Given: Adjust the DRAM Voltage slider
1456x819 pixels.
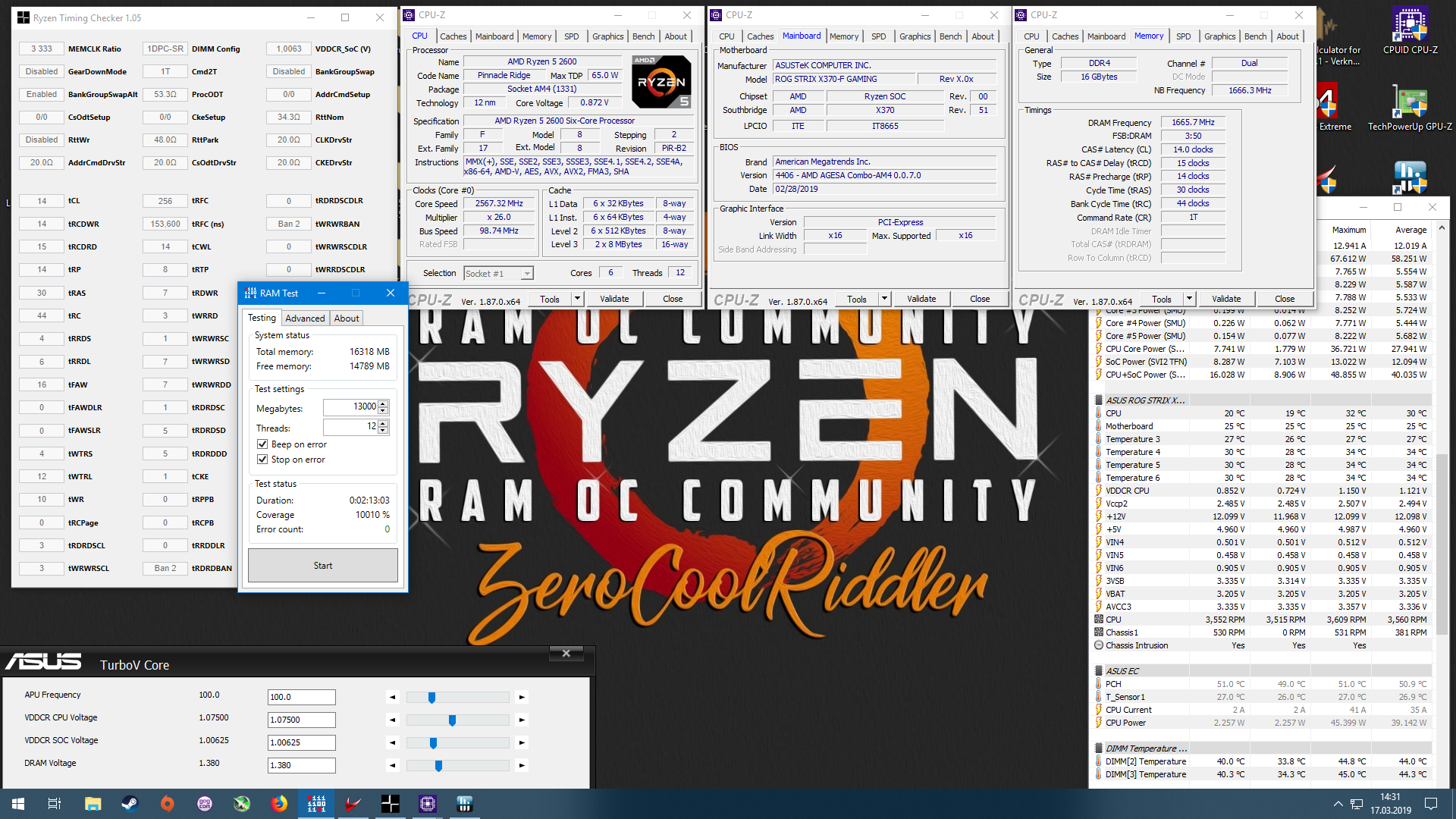Looking at the screenshot, I should pyautogui.click(x=438, y=766).
